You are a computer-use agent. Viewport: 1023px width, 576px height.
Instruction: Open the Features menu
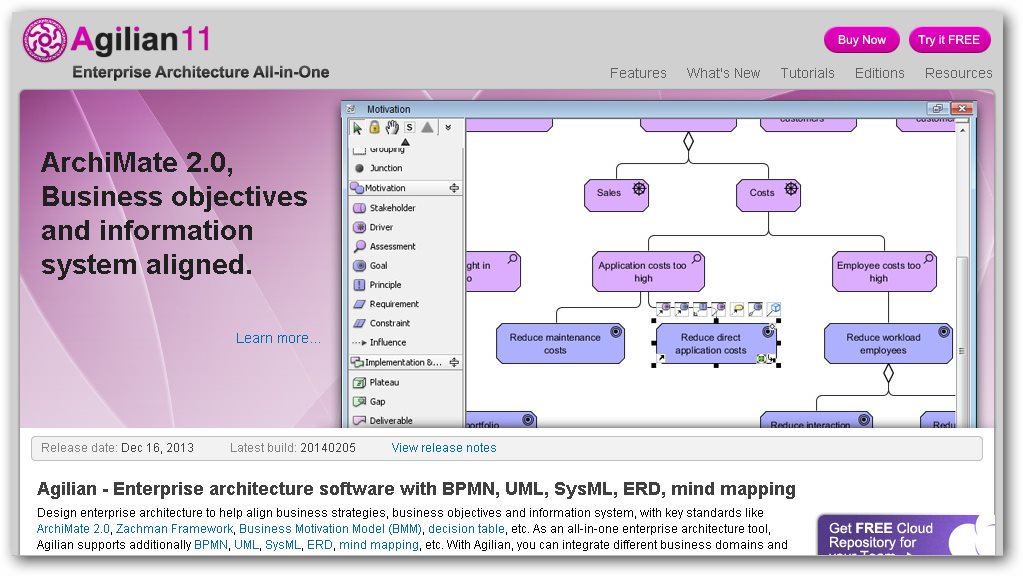[638, 73]
